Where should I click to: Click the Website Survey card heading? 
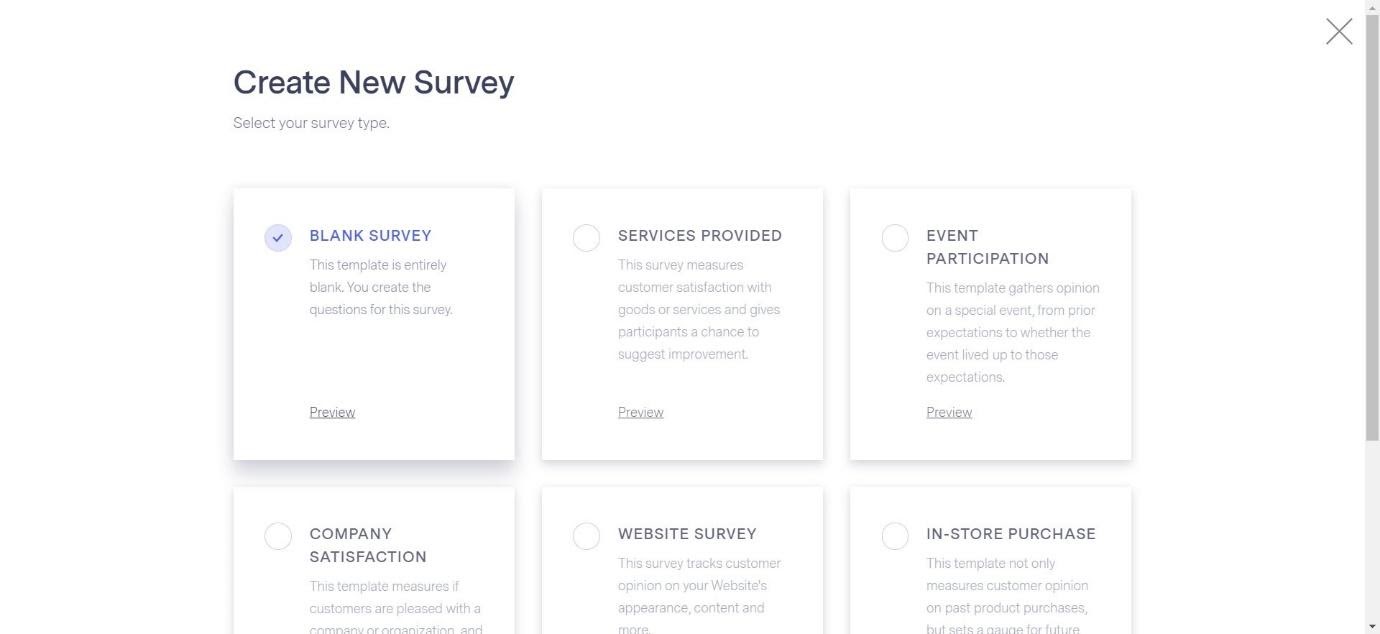pos(687,534)
